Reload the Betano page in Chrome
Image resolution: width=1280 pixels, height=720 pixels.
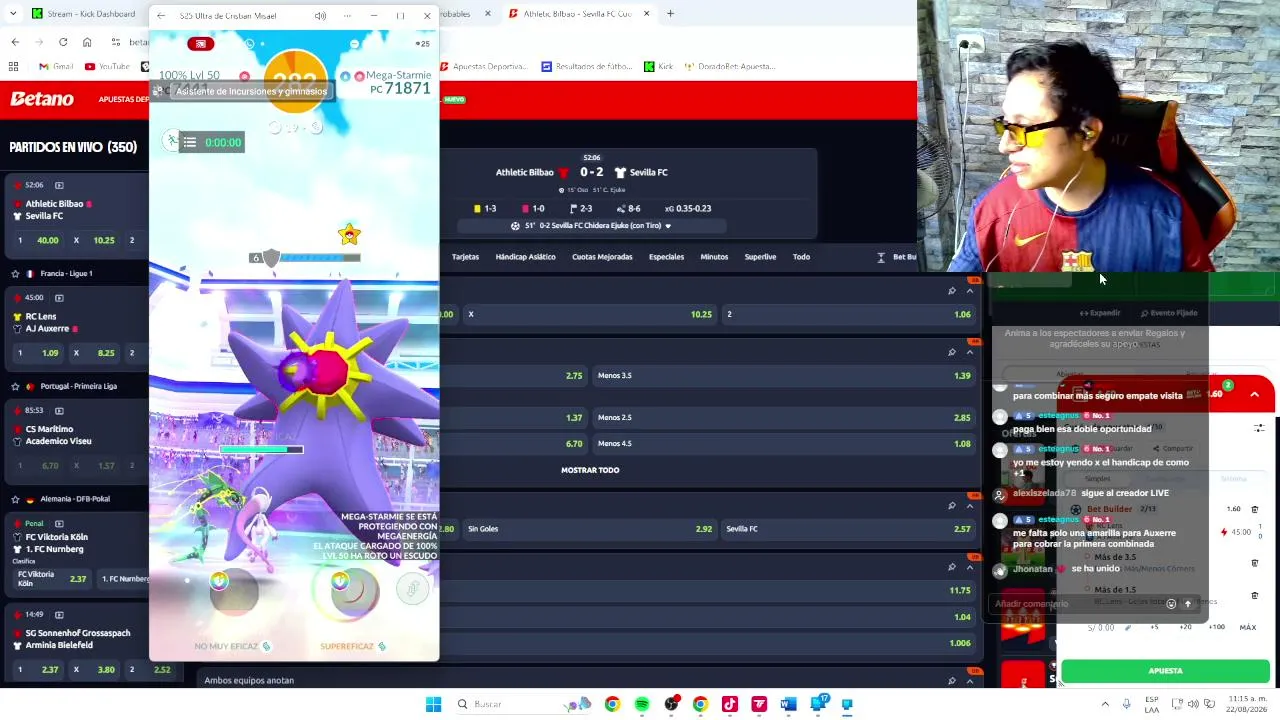click(x=63, y=42)
